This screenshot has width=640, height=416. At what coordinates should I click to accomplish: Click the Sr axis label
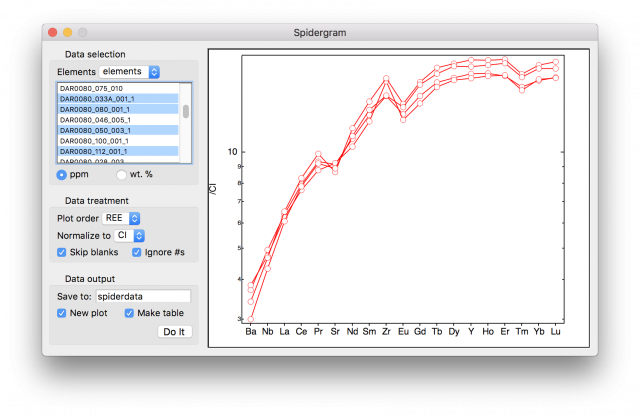(x=335, y=331)
